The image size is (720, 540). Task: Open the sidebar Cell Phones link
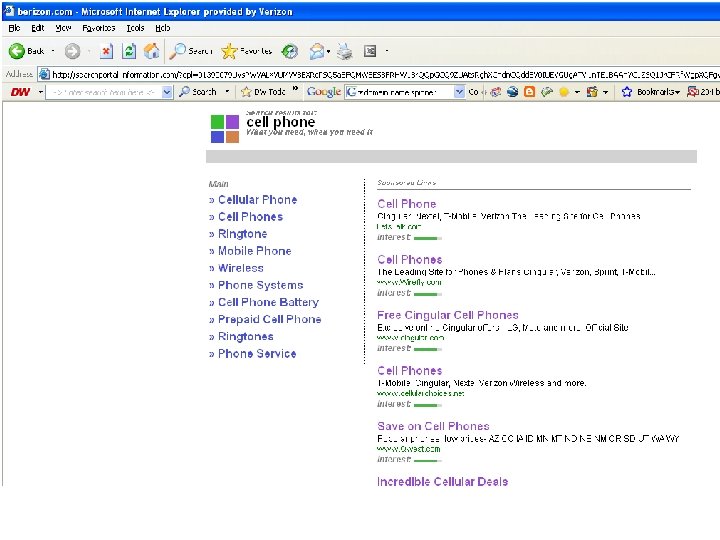pos(250,217)
